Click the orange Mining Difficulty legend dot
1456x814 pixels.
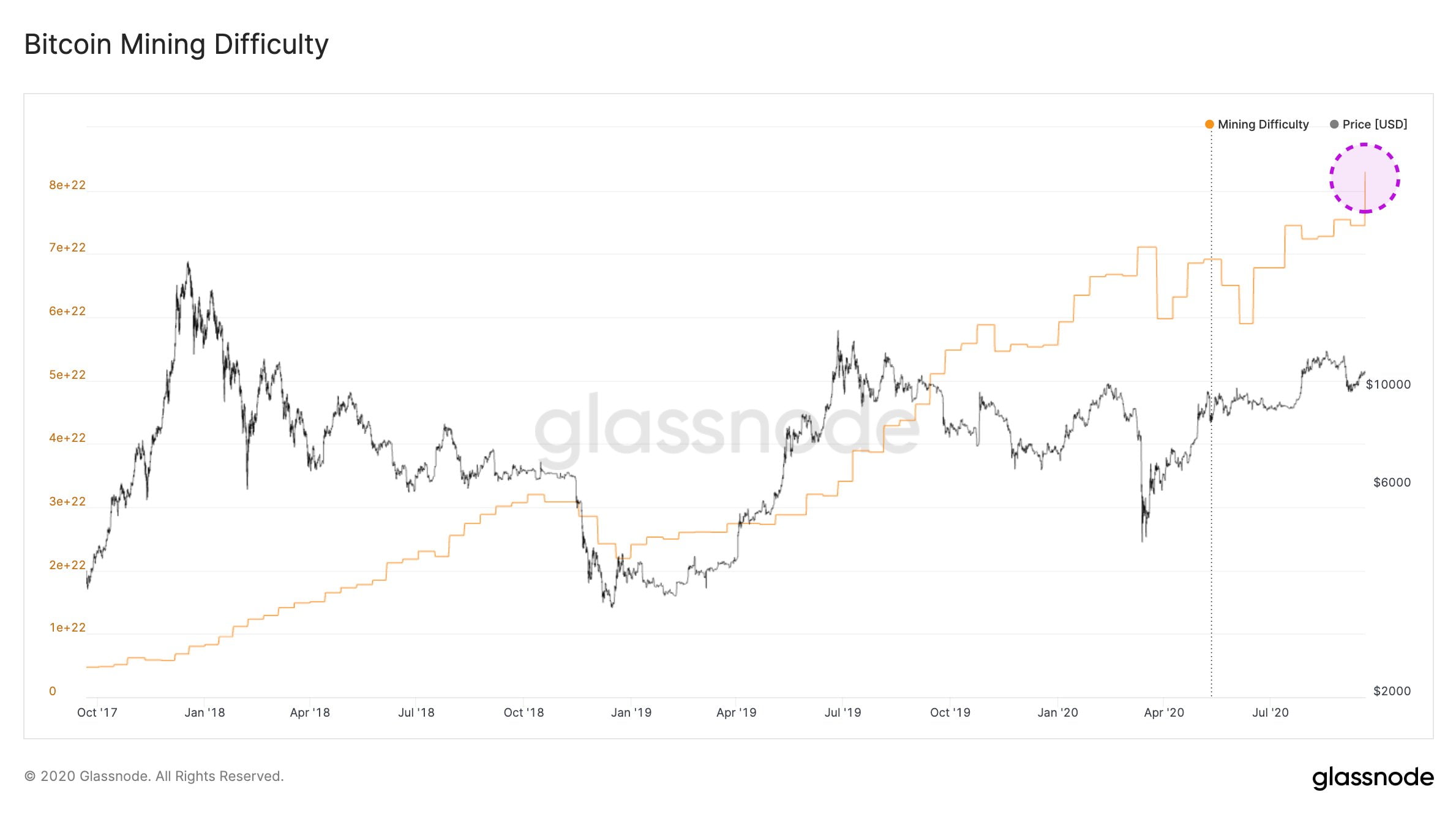click(1209, 124)
